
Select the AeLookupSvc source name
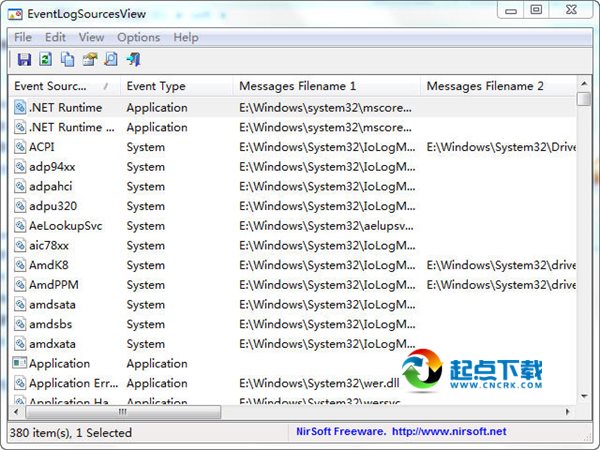point(66,226)
